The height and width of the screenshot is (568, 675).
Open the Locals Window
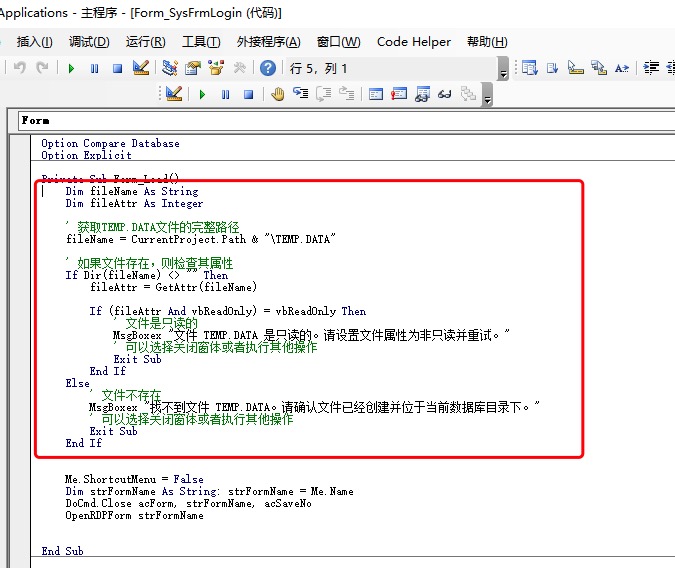375,94
